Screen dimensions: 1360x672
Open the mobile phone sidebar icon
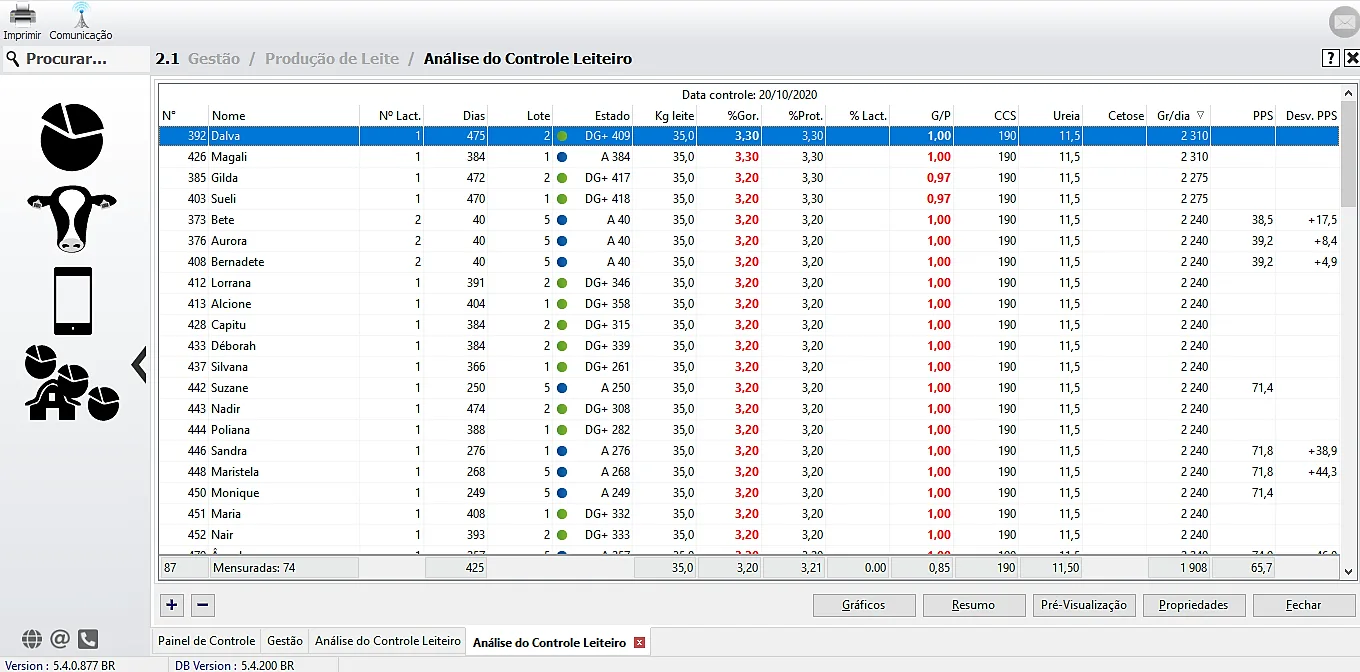(73, 301)
